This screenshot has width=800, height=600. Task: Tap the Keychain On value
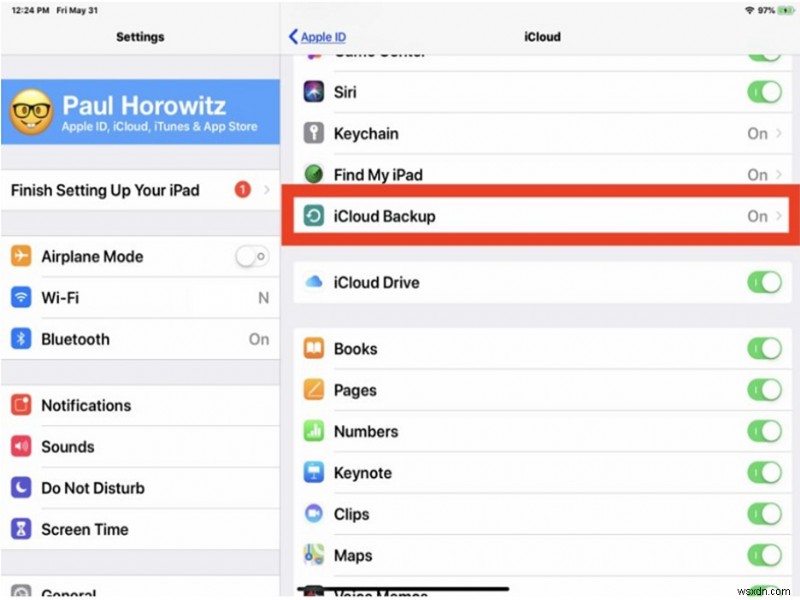tap(757, 134)
